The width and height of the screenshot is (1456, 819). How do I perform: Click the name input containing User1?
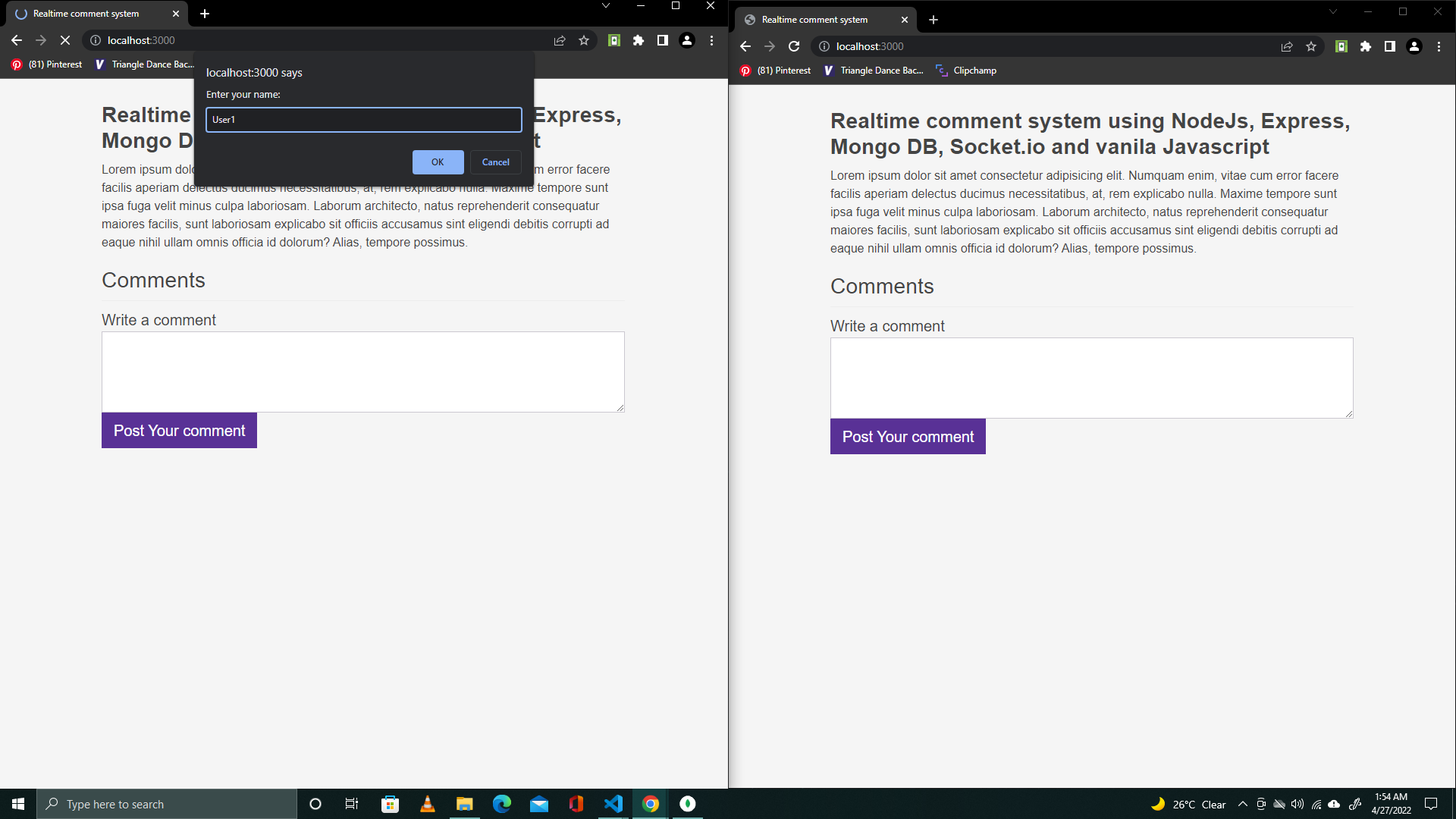click(x=363, y=119)
